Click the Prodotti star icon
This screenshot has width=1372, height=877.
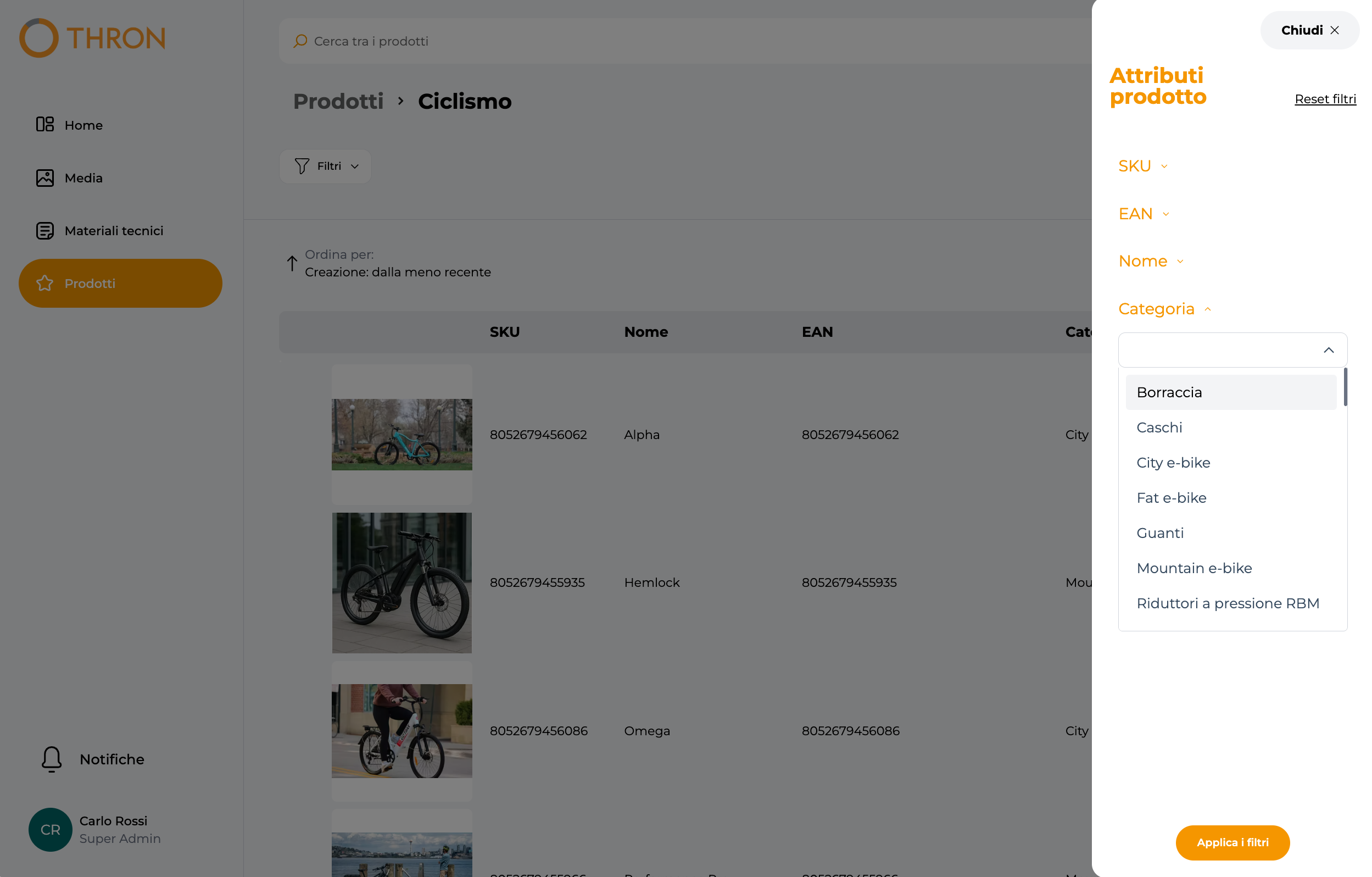(45, 284)
